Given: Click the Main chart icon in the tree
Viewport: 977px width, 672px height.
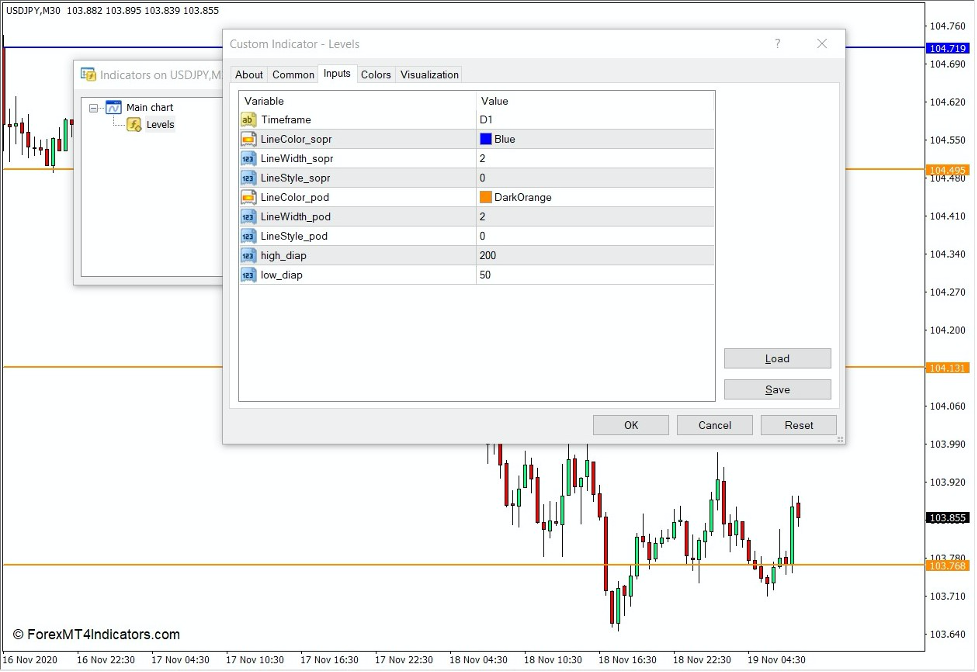Looking at the screenshot, I should pyautogui.click(x=113, y=107).
